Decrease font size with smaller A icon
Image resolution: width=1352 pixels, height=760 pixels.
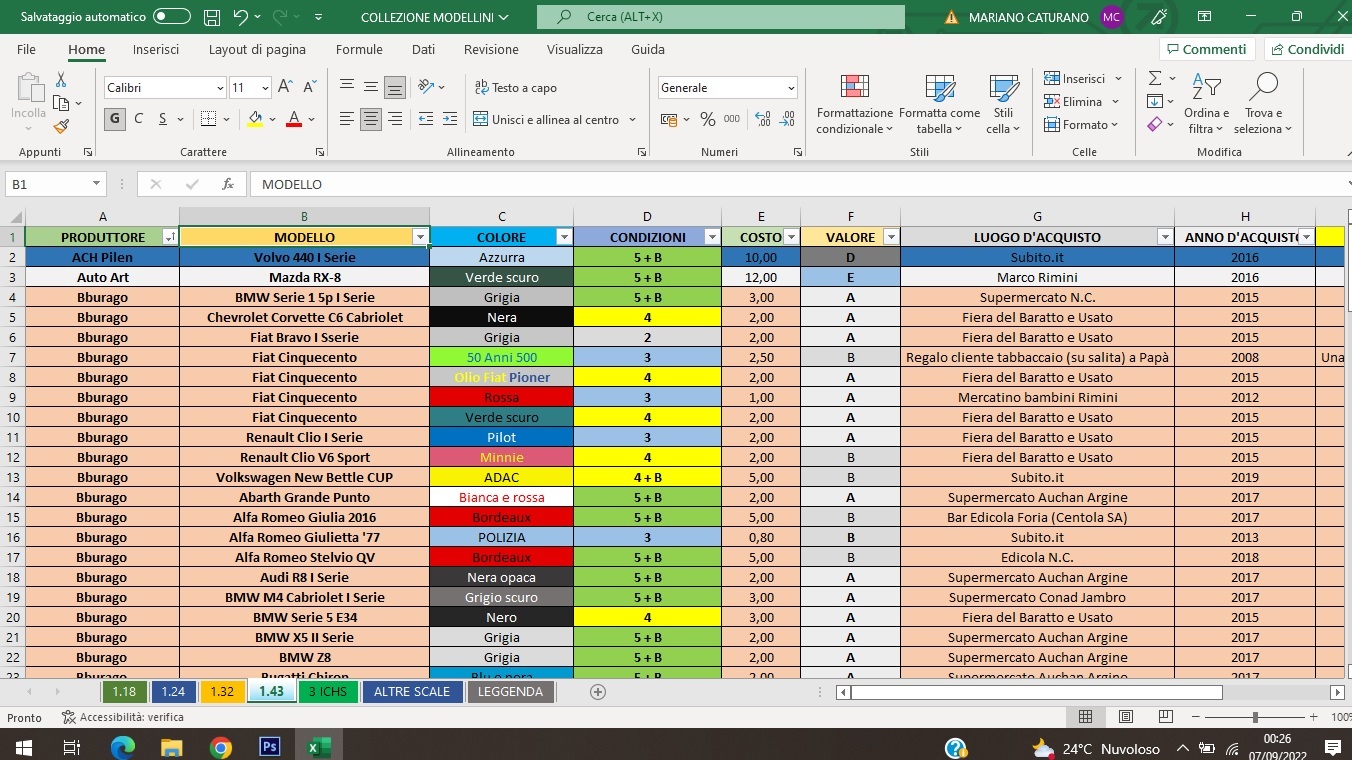(308, 87)
